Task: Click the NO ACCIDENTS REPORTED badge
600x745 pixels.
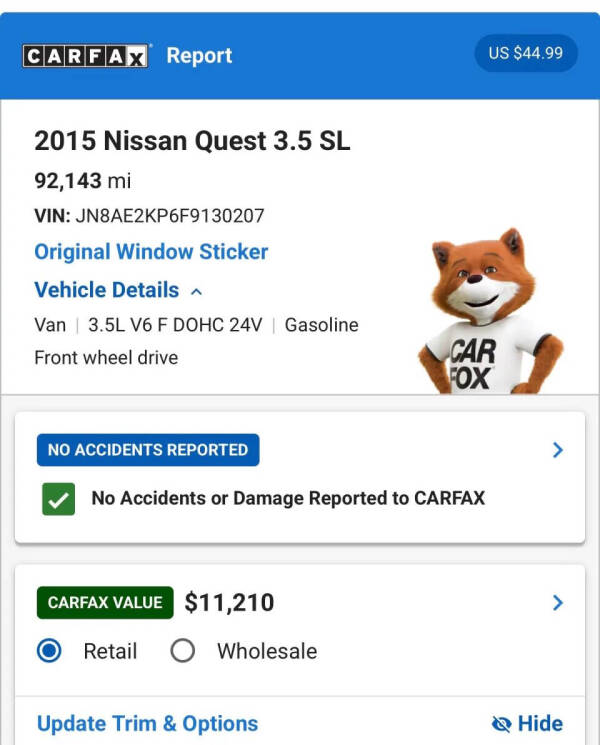Action: [148, 450]
